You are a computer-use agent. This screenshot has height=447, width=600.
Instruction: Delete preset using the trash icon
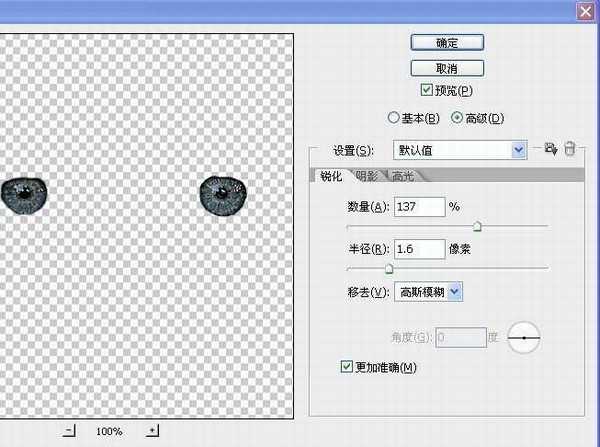[570, 149]
